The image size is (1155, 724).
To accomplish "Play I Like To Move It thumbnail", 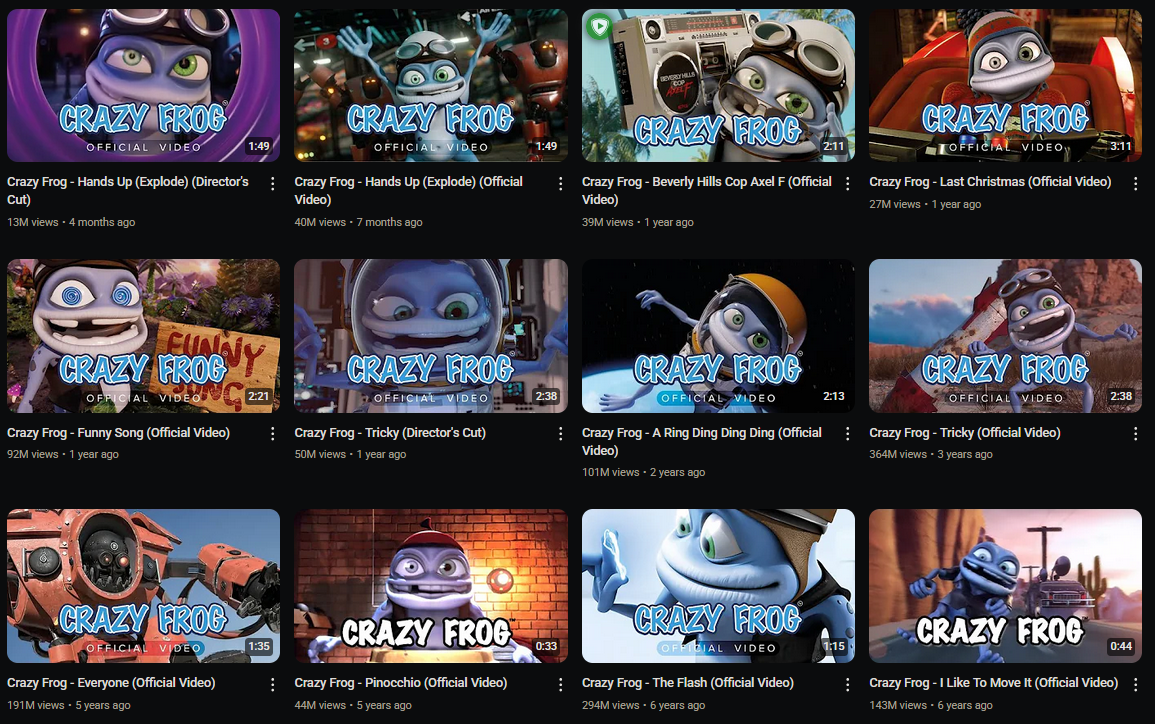I will point(1005,586).
